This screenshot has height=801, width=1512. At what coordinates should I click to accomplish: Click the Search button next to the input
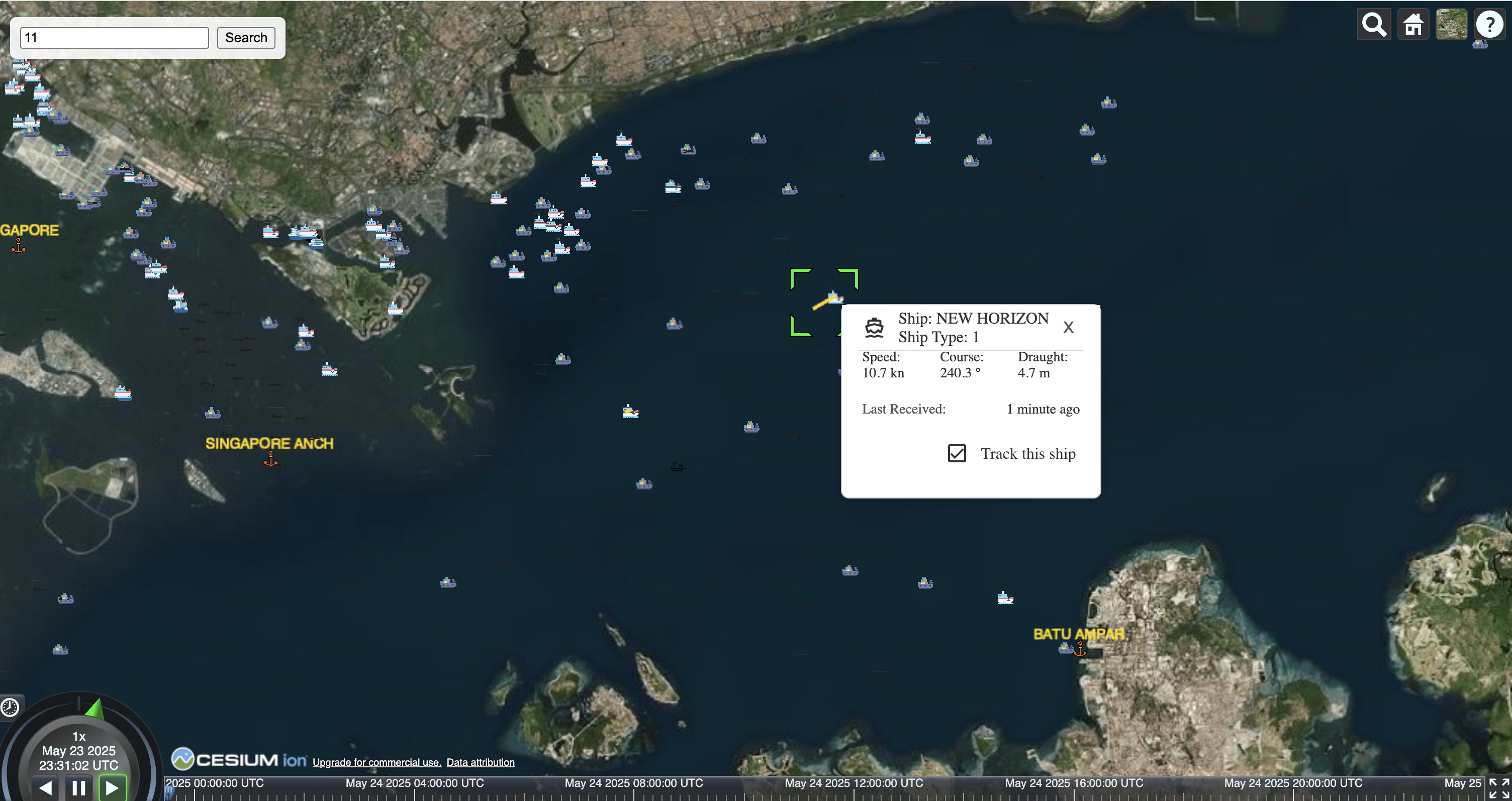[x=246, y=38]
